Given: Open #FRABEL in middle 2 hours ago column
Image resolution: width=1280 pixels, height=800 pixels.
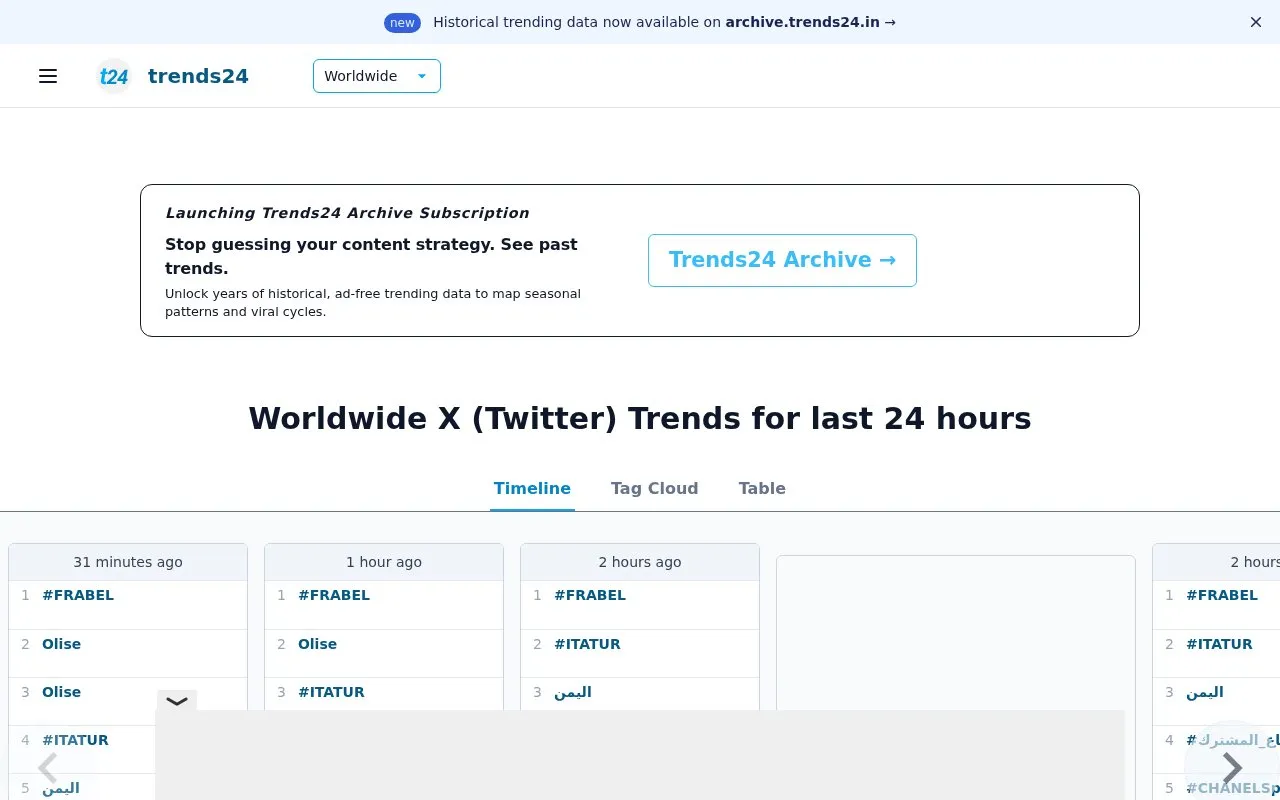Looking at the screenshot, I should pos(590,595).
